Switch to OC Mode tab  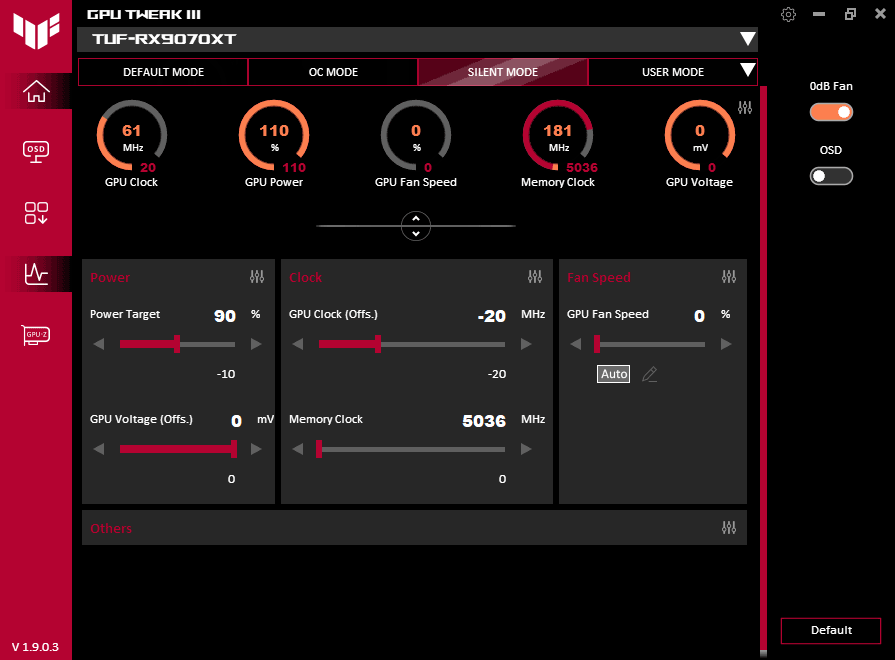(x=333, y=72)
